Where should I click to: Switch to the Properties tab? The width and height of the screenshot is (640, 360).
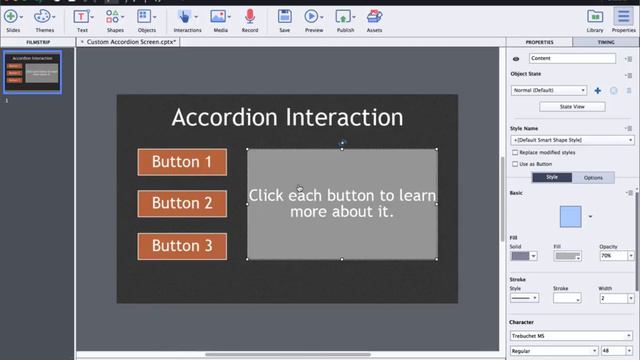[539, 42]
